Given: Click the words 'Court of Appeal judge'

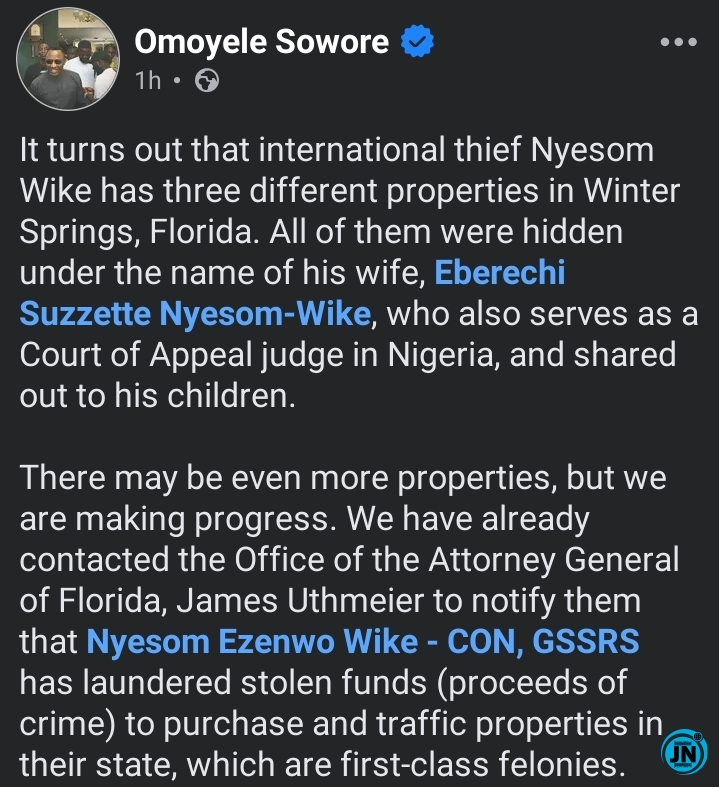Looking at the screenshot, I should 198,356.
